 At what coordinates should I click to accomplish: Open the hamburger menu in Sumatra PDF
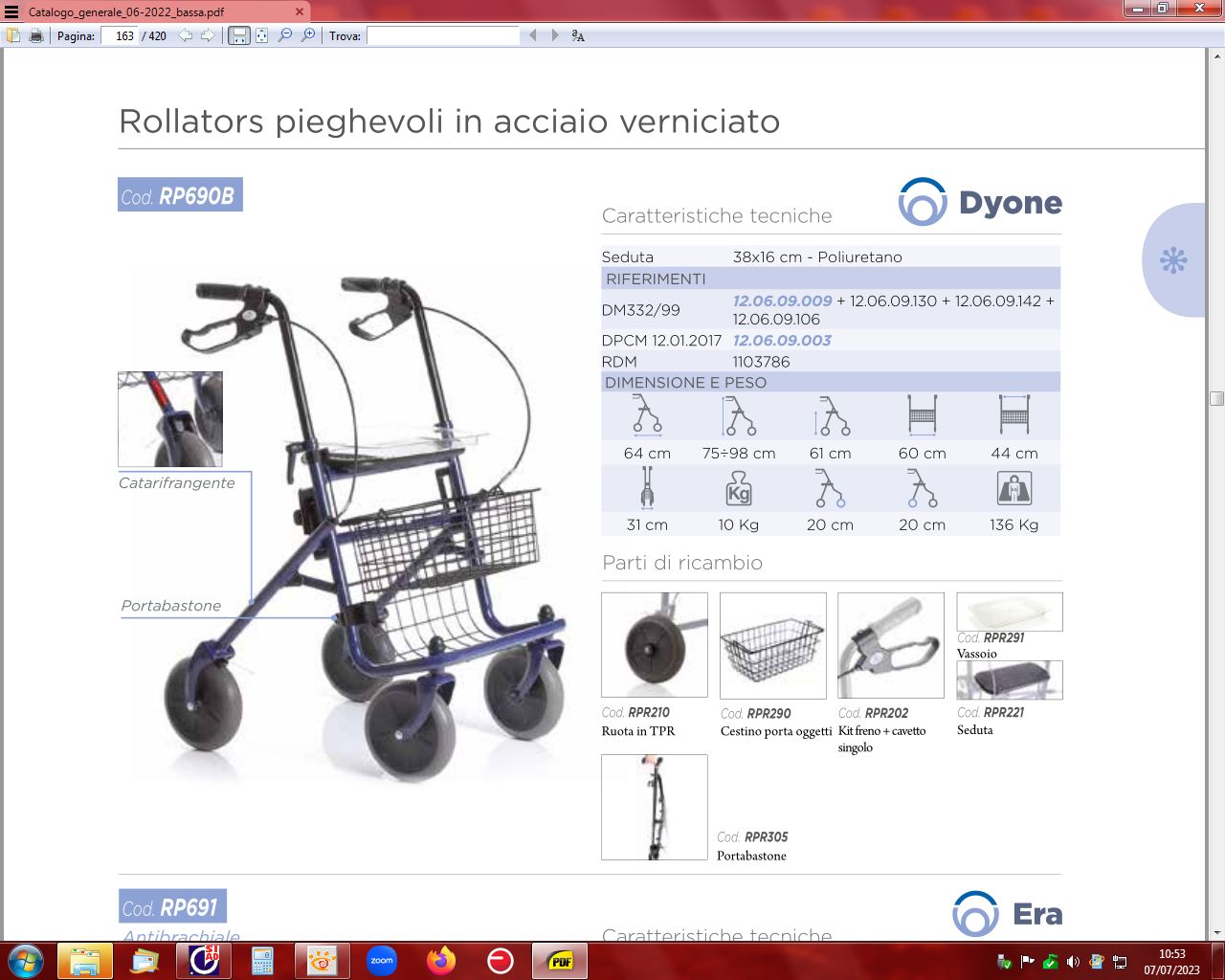pyautogui.click(x=11, y=11)
